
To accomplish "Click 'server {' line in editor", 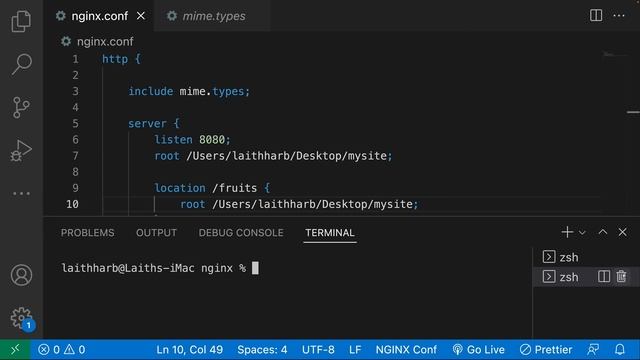I will (154, 124).
